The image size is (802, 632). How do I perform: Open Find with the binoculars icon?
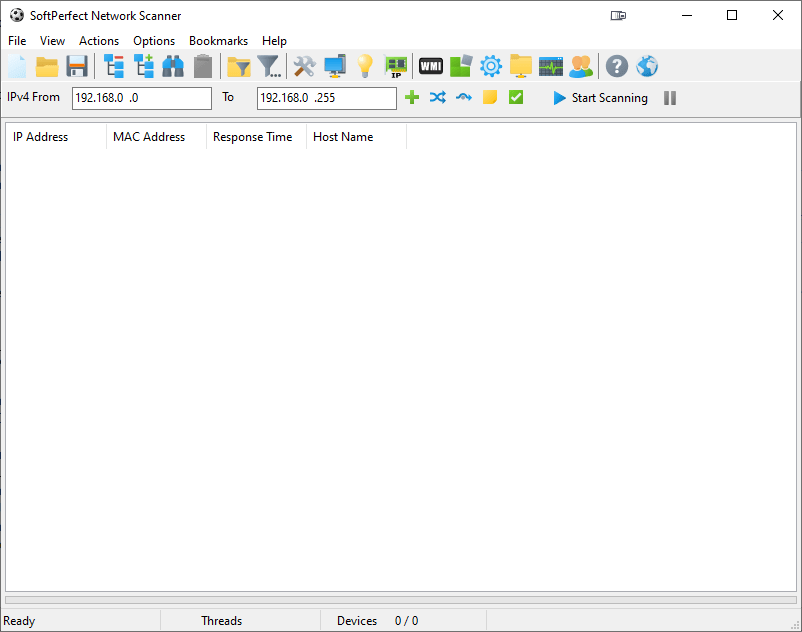(173, 66)
